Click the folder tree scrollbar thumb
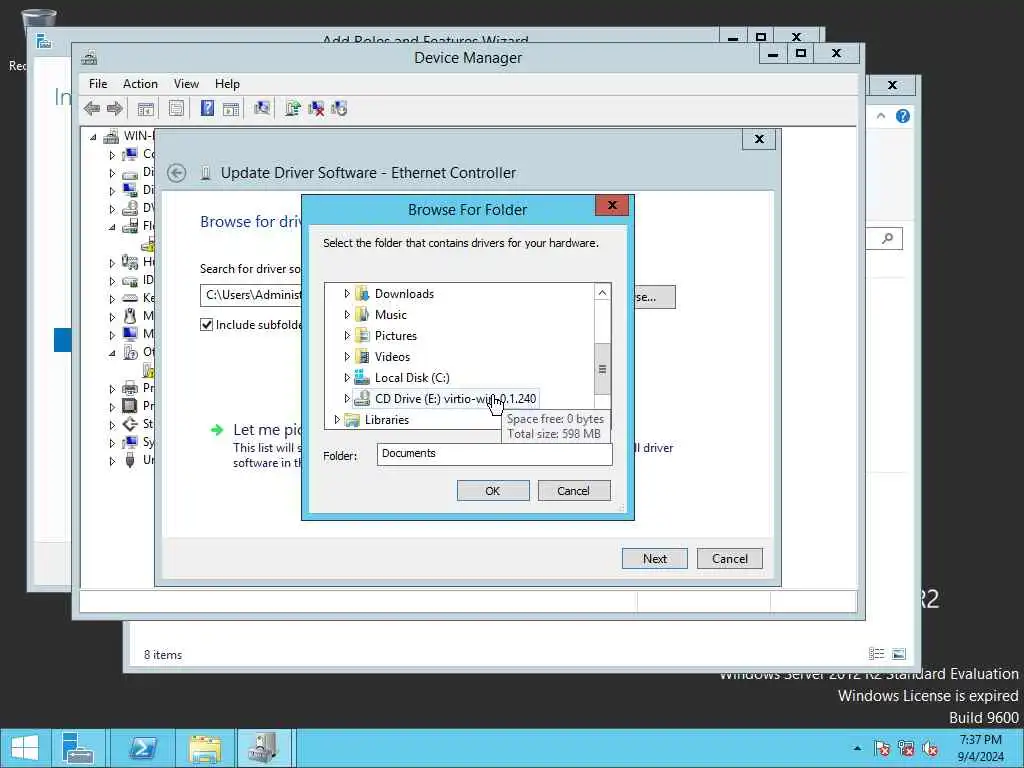Image resolution: width=1024 pixels, height=768 pixels. click(x=602, y=369)
